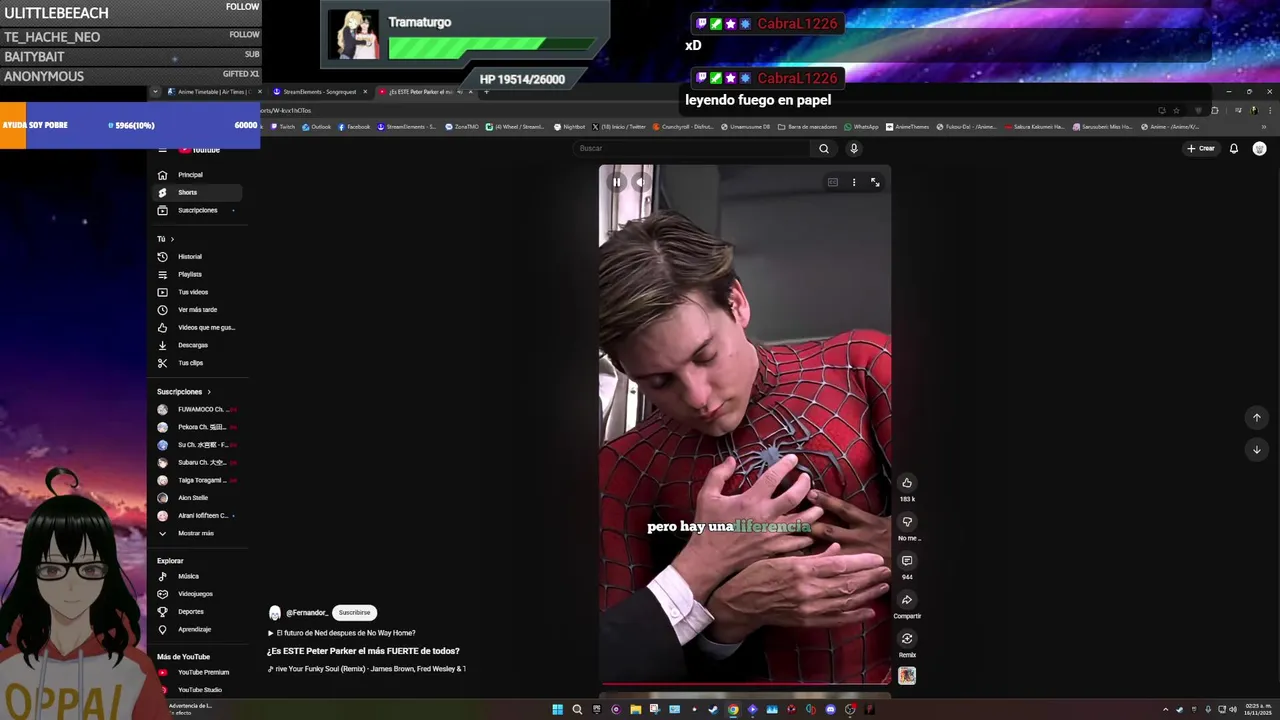Open the Crunchyroll bookmark
The image size is (1280, 720).
[x=683, y=127]
